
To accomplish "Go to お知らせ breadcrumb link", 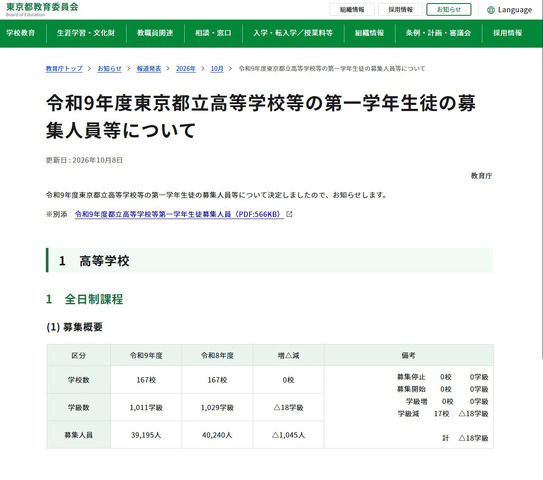I will [x=109, y=69].
